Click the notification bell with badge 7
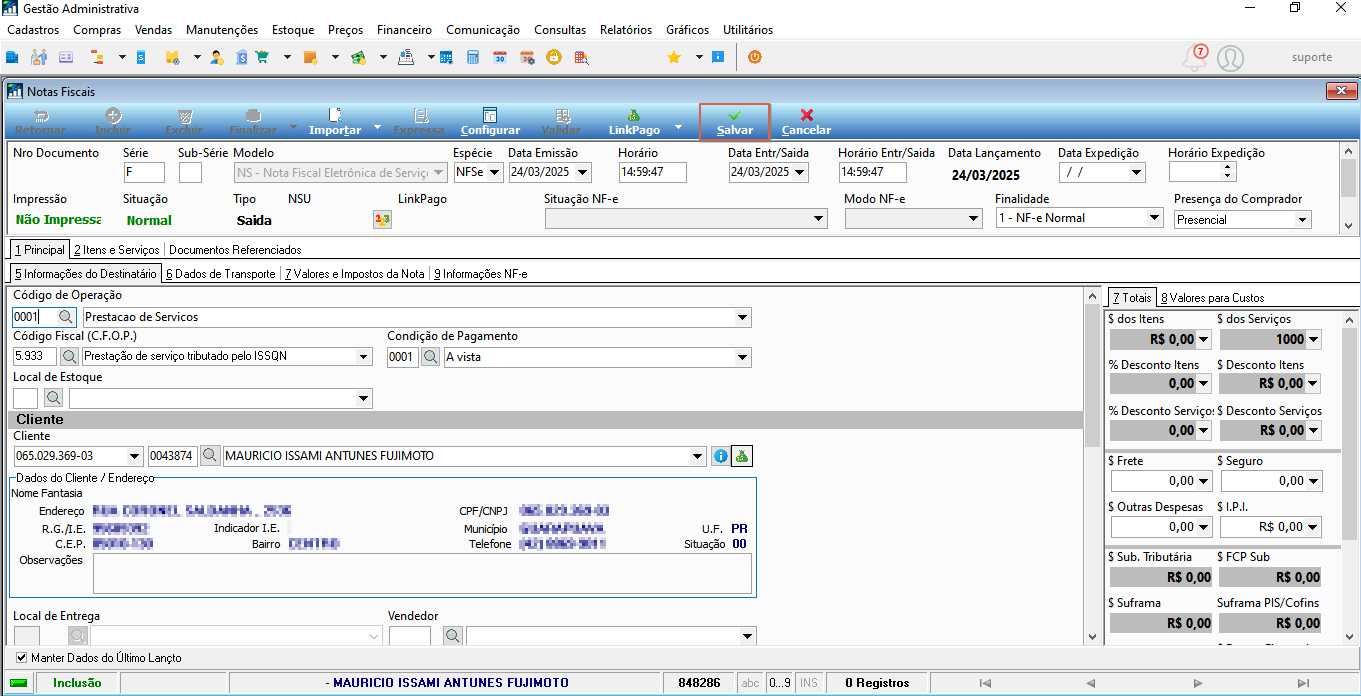 pos(1194,57)
